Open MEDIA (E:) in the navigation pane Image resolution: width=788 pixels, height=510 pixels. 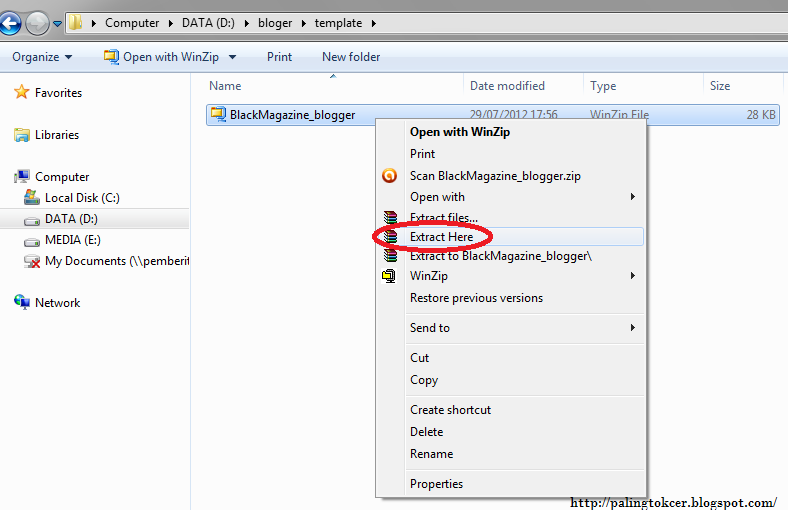coord(73,240)
